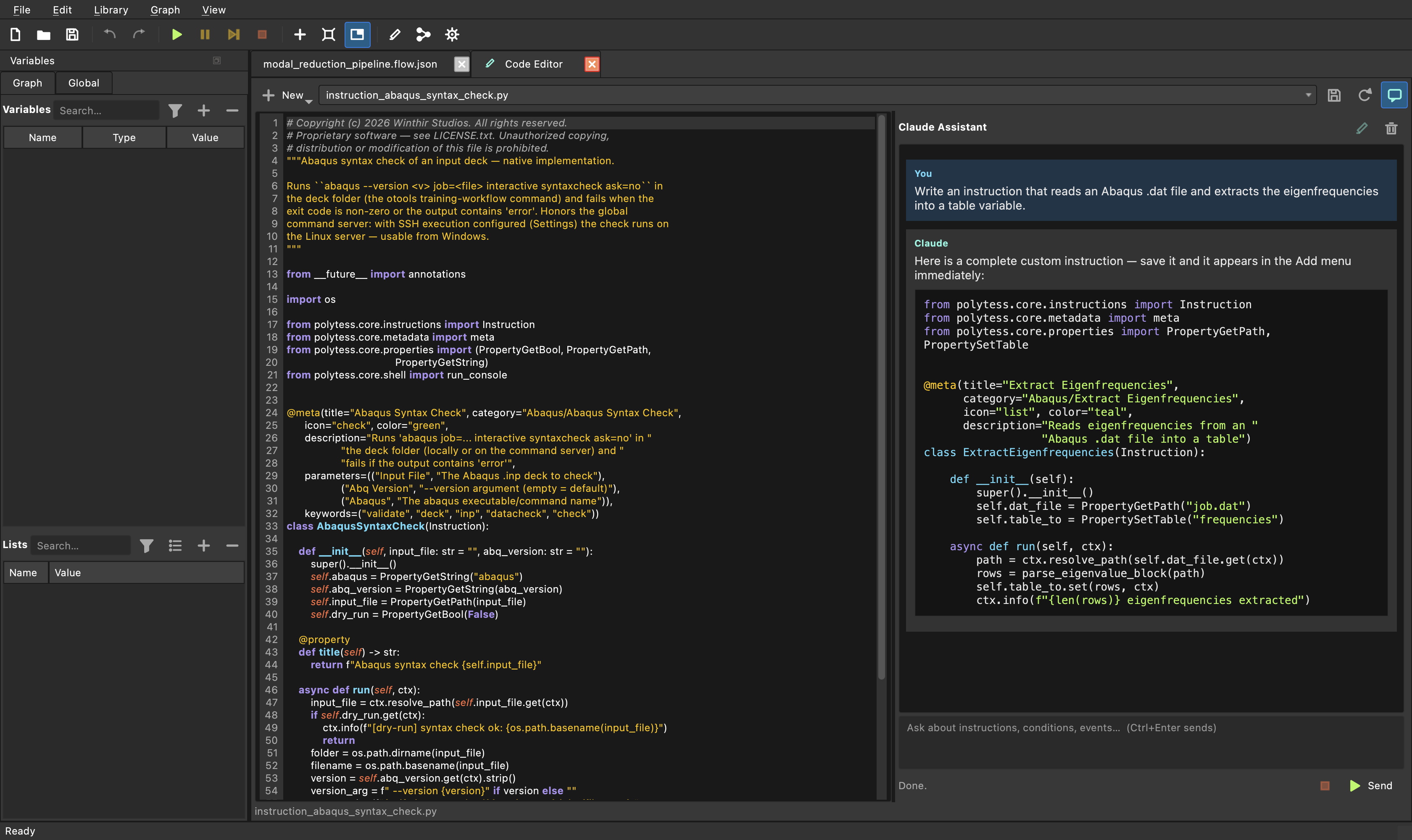Screen dimensions: 1412x840
Task: Sort variables by the Type column
Action: 124,137
